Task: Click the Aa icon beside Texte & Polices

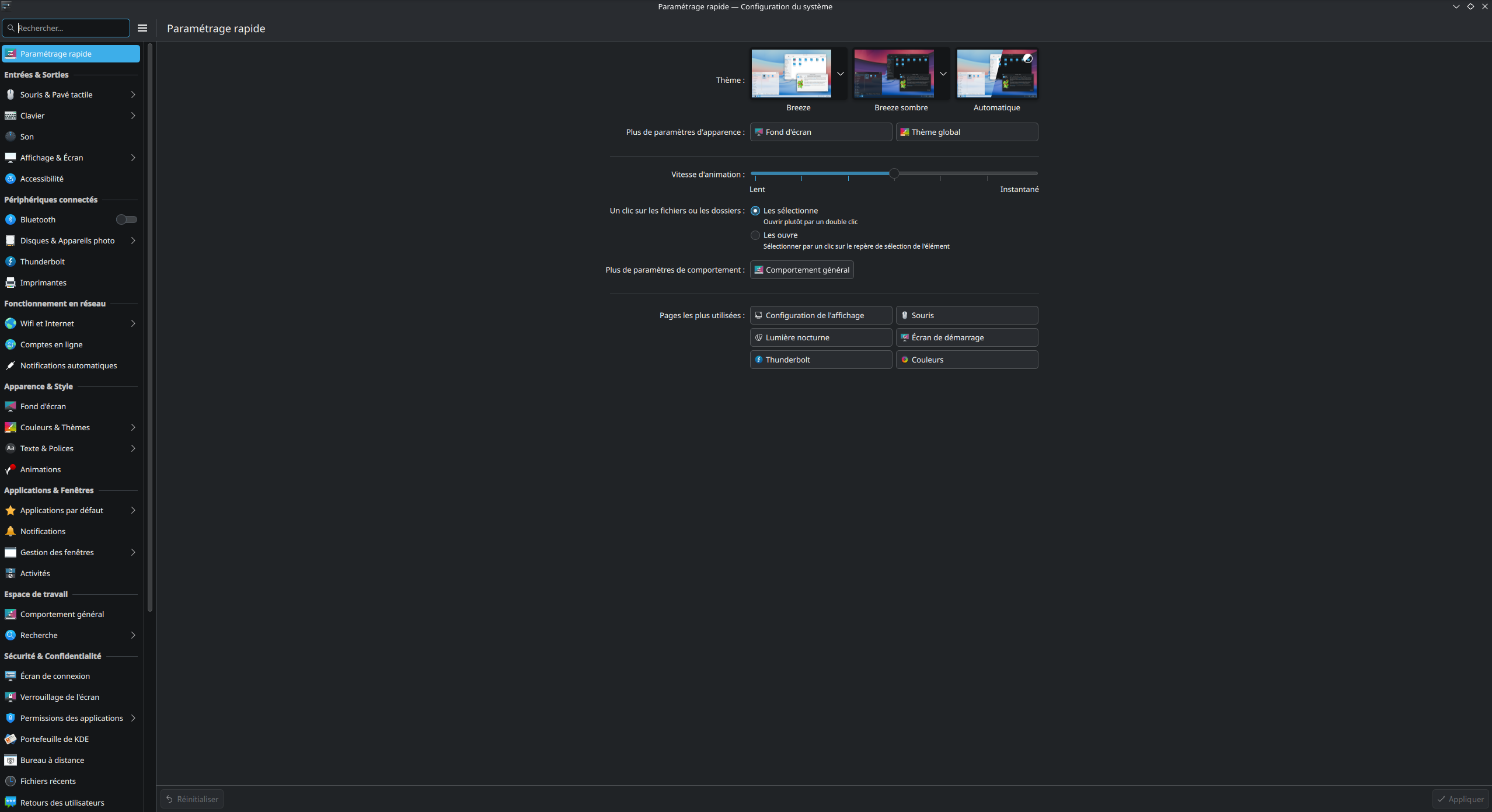Action: 11,448
